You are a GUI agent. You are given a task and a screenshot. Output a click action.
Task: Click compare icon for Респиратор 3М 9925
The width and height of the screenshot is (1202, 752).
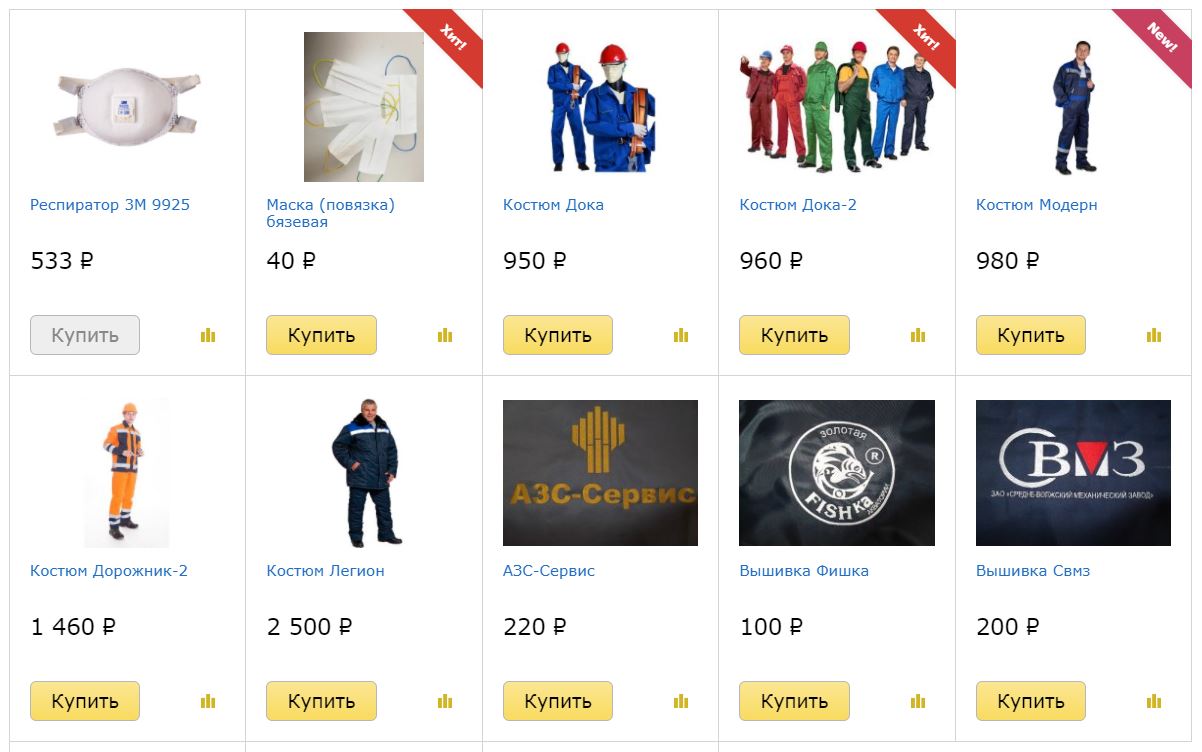point(208,336)
